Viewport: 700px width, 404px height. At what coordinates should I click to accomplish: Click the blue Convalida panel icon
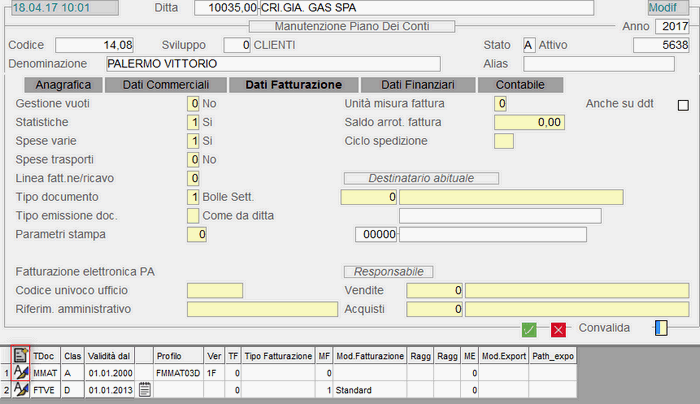[661, 328]
